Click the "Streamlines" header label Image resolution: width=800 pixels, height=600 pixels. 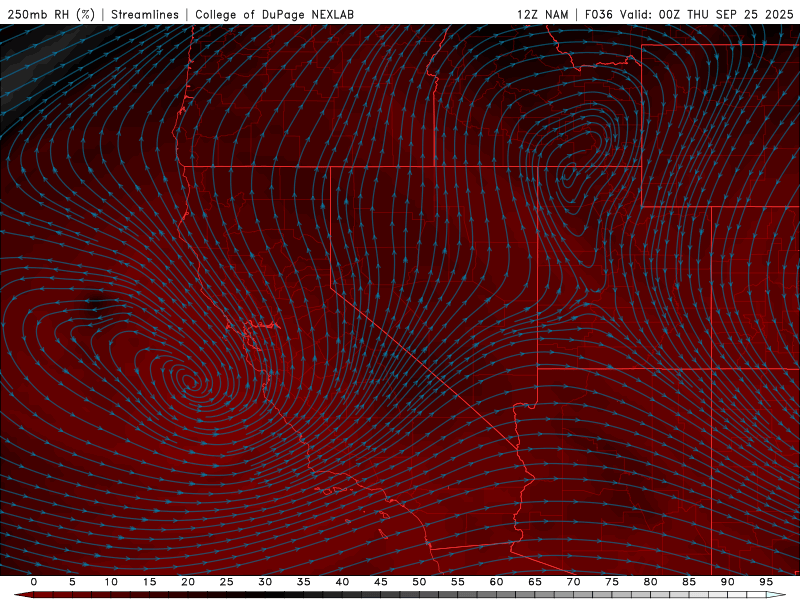[145, 14]
